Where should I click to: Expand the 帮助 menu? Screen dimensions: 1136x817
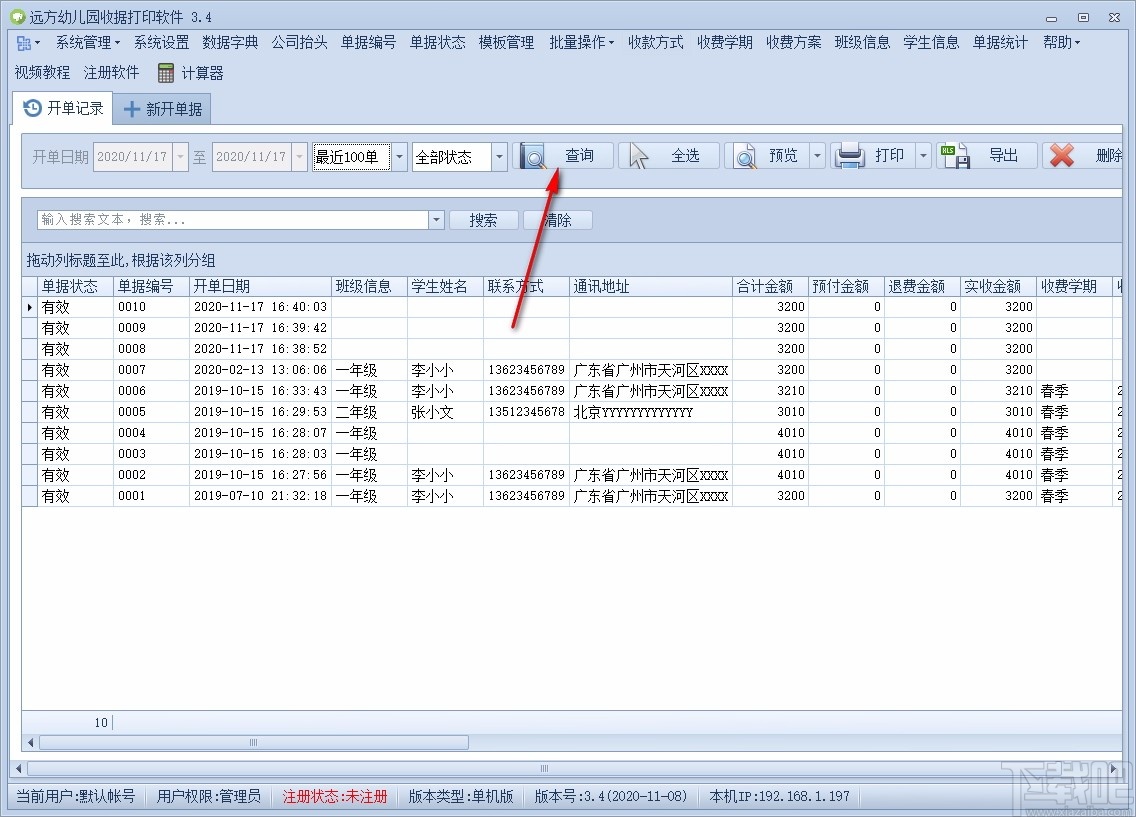point(1061,43)
